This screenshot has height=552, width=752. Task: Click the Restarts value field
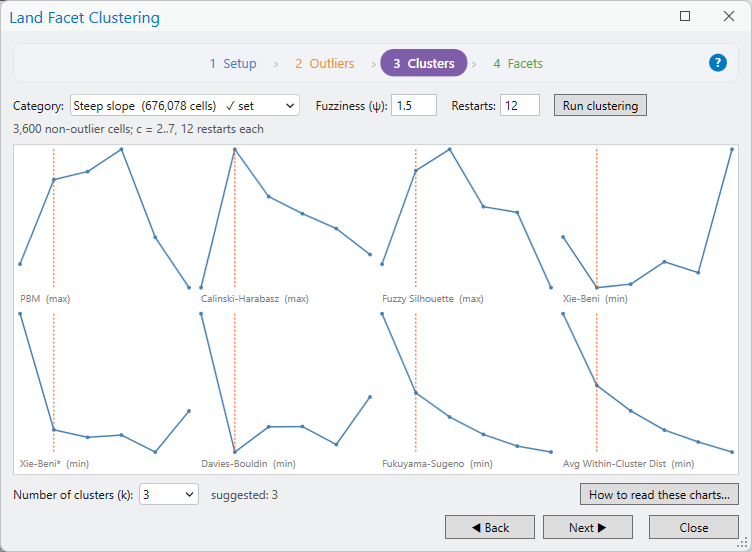520,106
